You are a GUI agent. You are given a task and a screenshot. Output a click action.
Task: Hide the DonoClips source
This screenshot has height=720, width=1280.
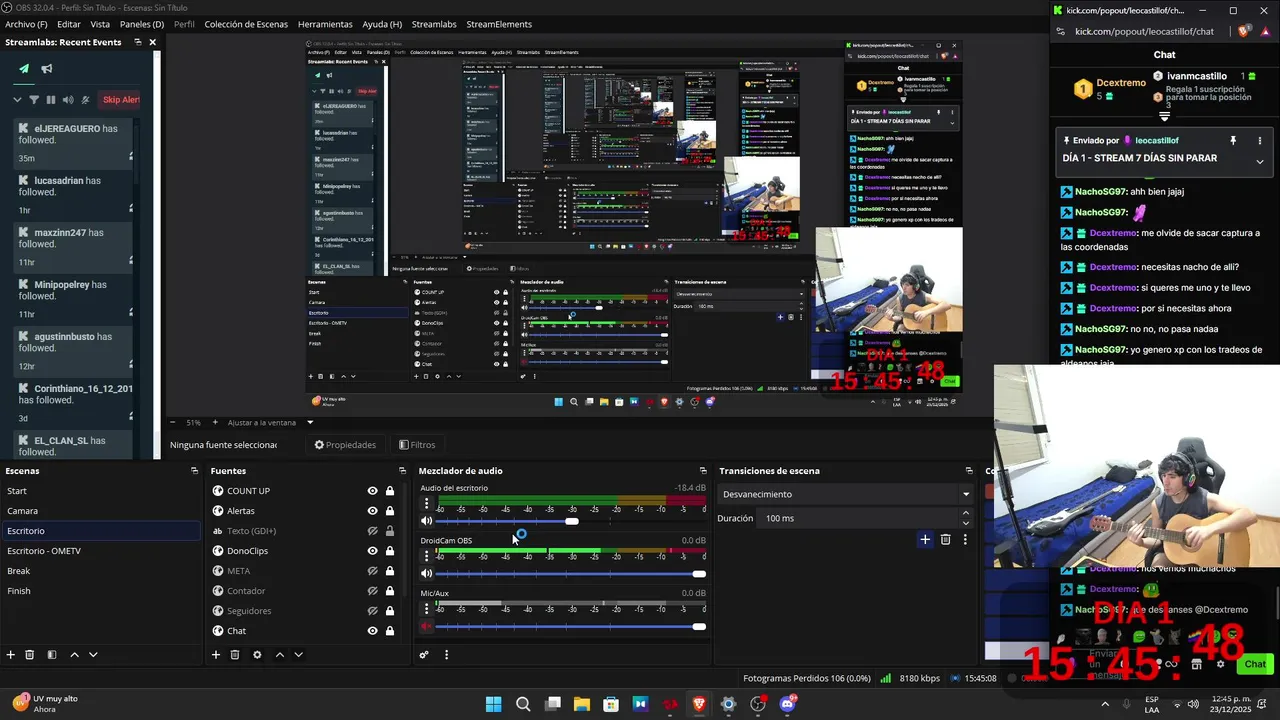372,551
